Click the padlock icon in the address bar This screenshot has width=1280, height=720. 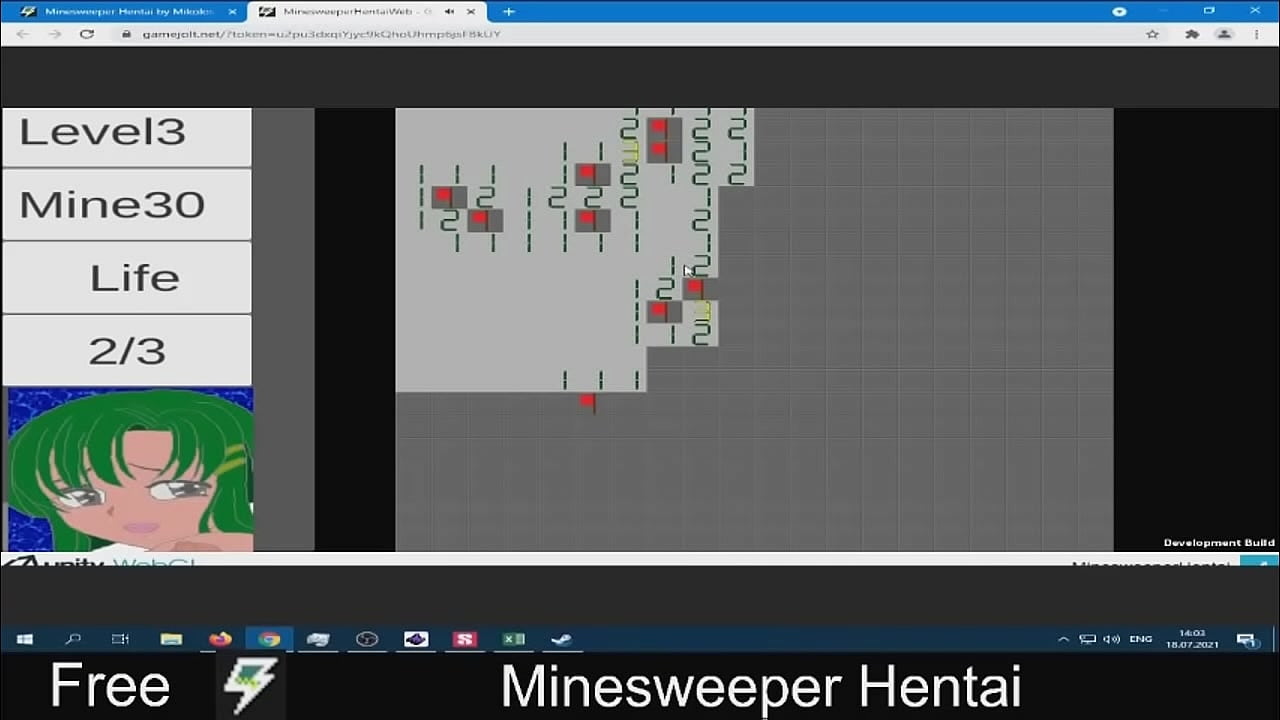(124, 33)
